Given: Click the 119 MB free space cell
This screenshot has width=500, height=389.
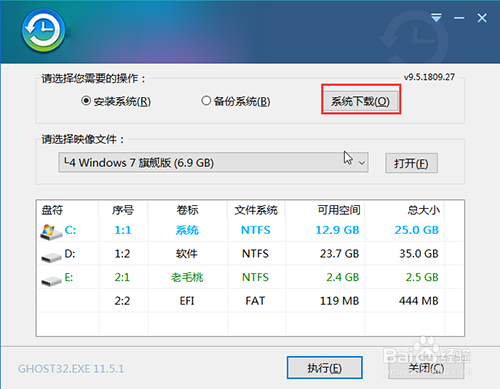Looking at the screenshot, I should click(339, 301).
